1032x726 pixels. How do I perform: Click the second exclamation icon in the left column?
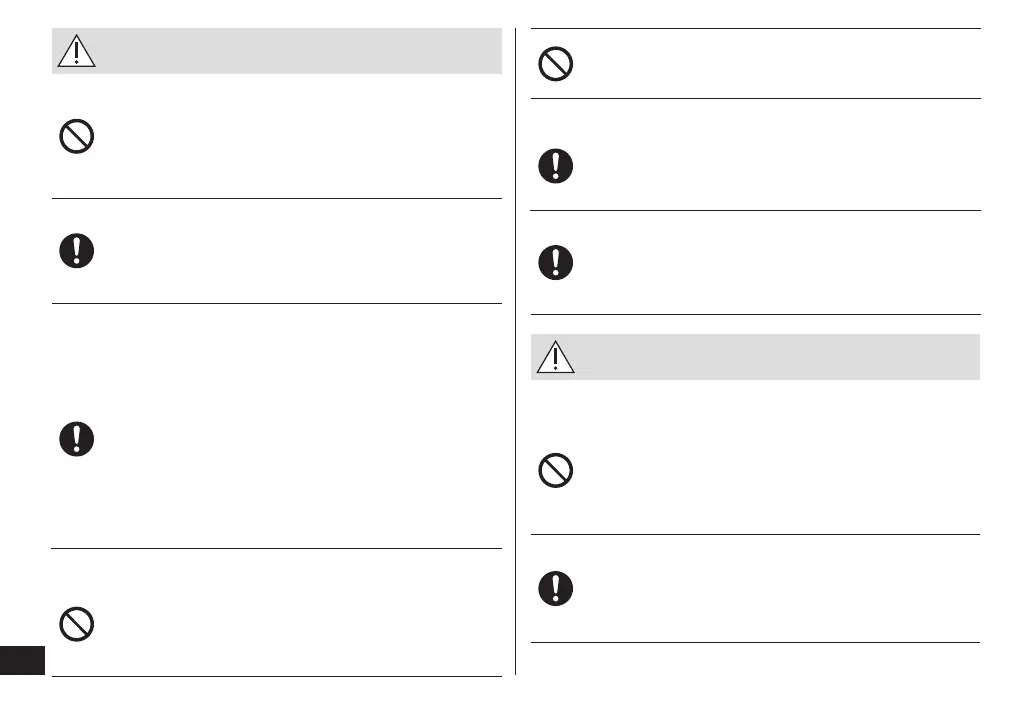tap(77, 439)
